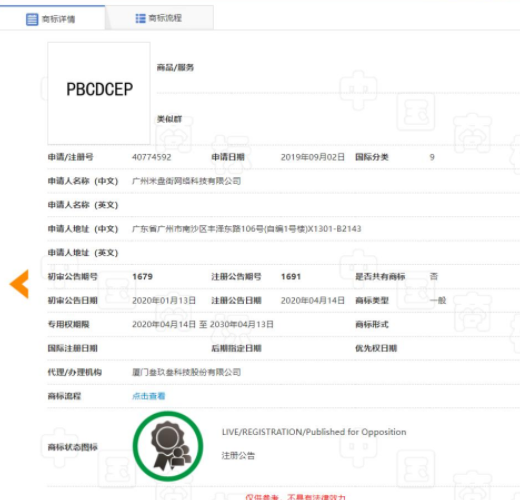Click the exclusive right period date range
The width and height of the screenshot is (520, 500).
pos(203,324)
